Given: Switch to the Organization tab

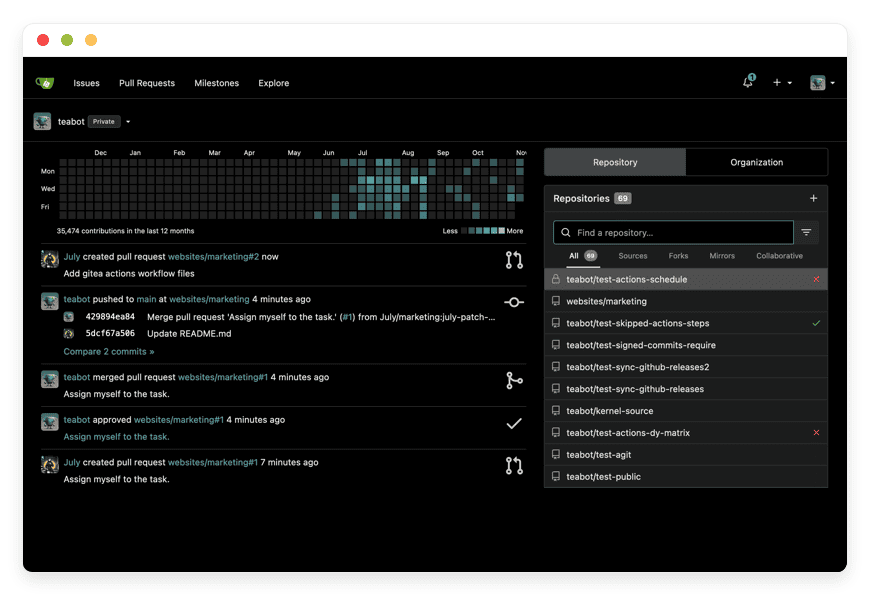Looking at the screenshot, I should tap(756, 162).
